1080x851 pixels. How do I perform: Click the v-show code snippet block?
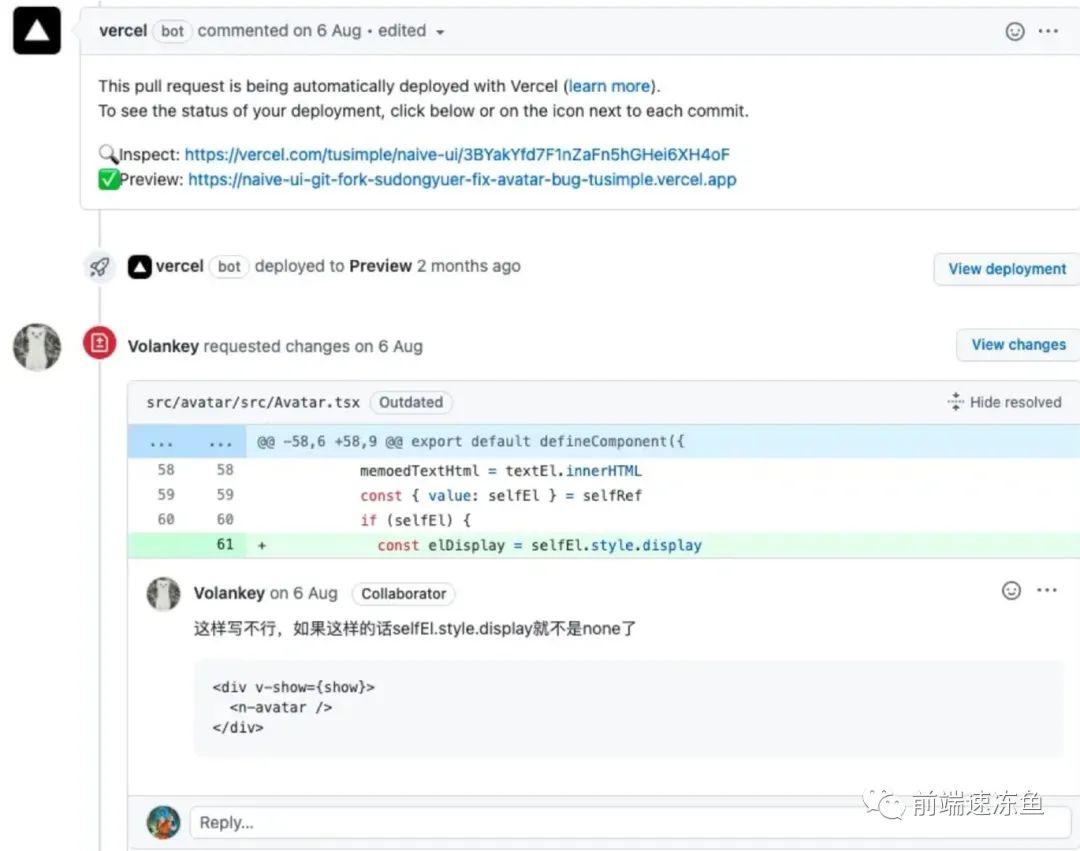[628, 708]
